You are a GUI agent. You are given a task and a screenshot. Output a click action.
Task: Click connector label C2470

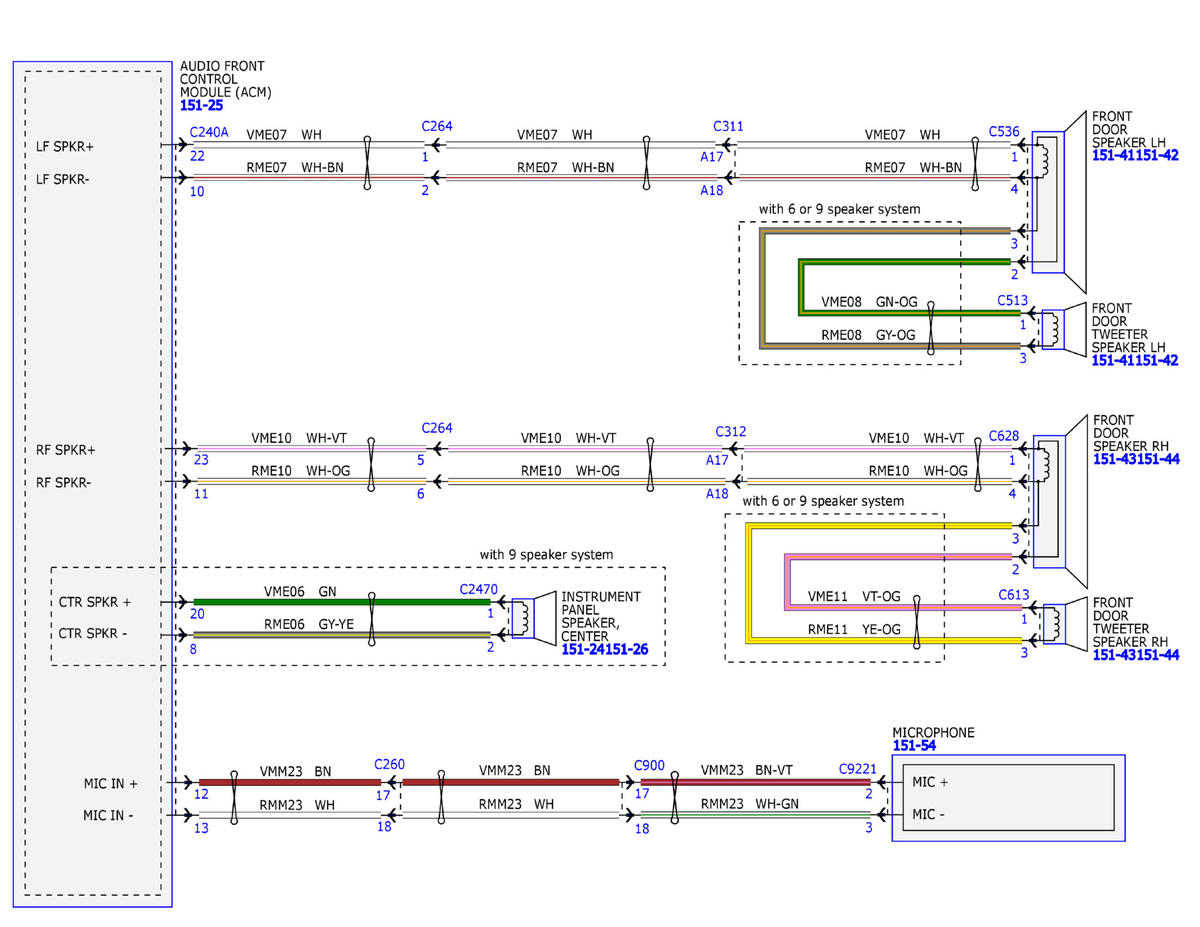pos(478,589)
